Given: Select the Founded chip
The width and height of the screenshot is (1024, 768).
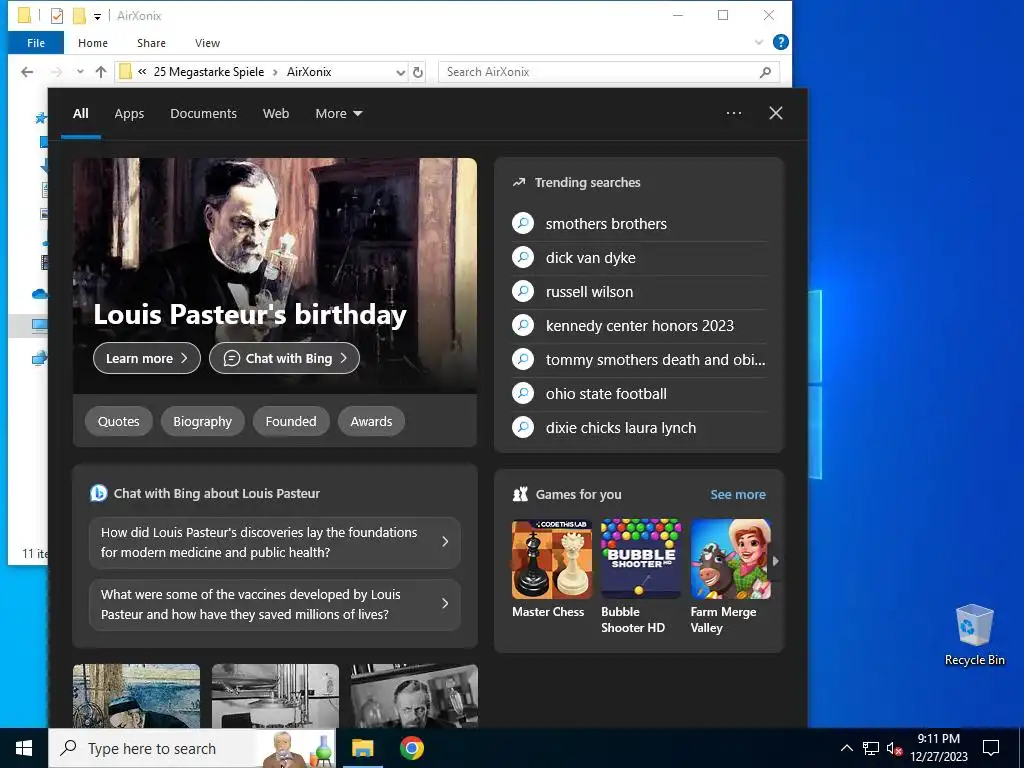Looking at the screenshot, I should (291, 421).
